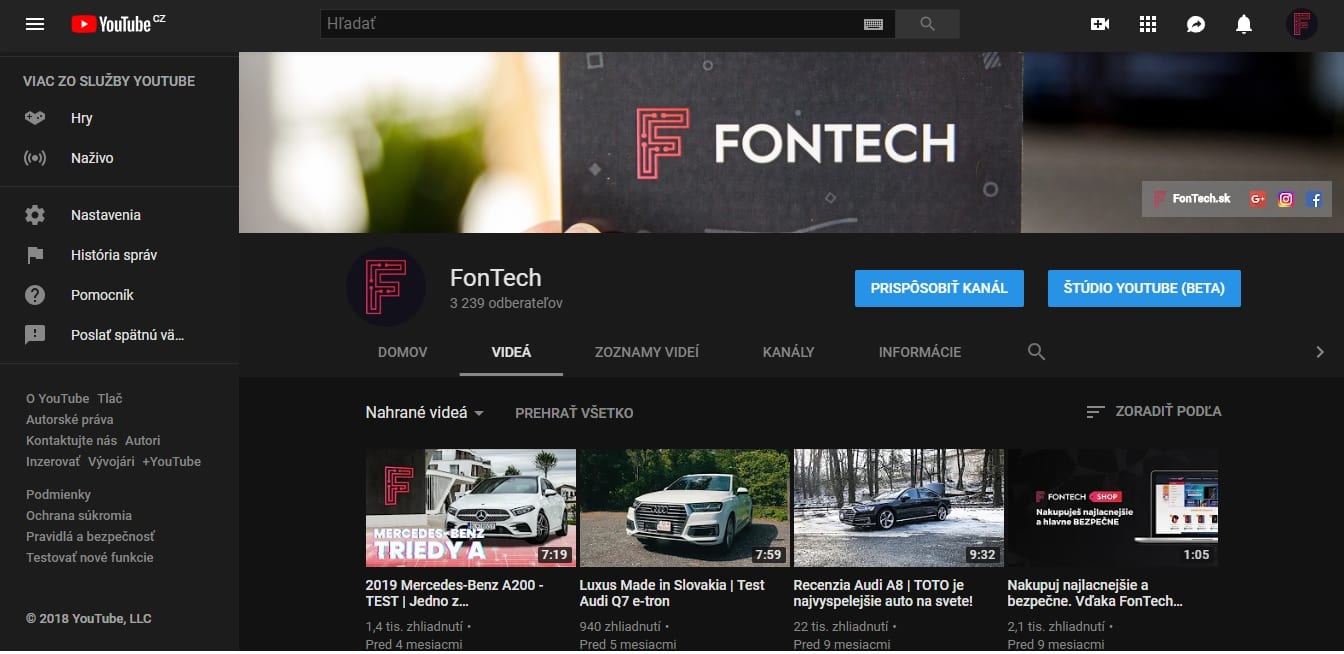Click the Nastavenia gear icon
1344x654 pixels.
tap(35, 215)
